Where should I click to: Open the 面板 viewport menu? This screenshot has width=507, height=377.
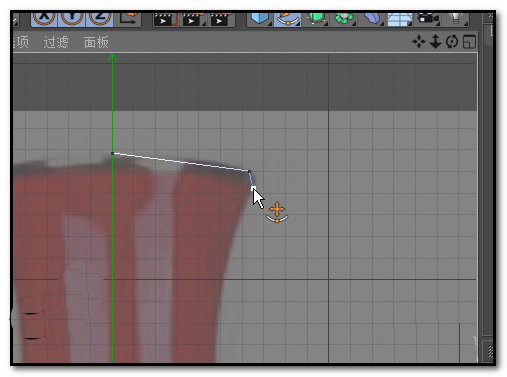pos(96,42)
